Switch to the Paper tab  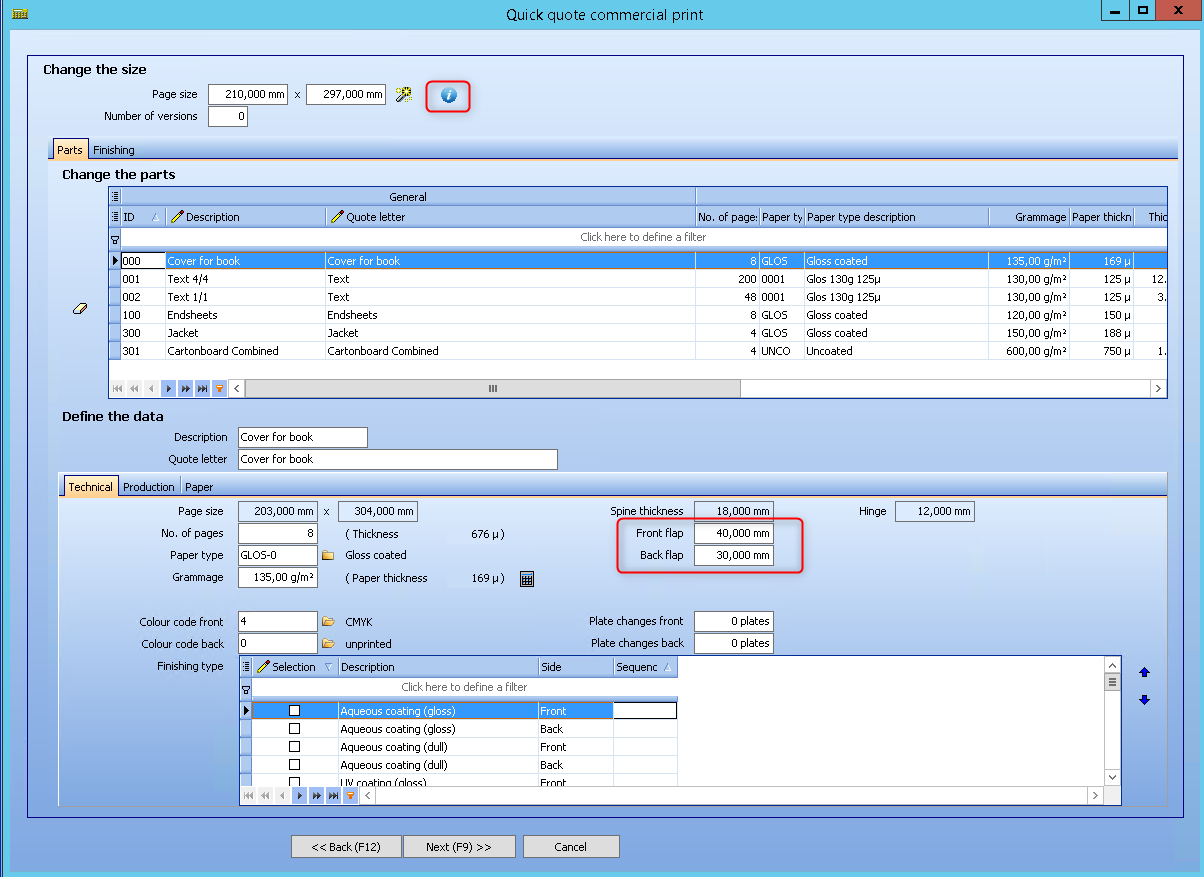(x=199, y=487)
